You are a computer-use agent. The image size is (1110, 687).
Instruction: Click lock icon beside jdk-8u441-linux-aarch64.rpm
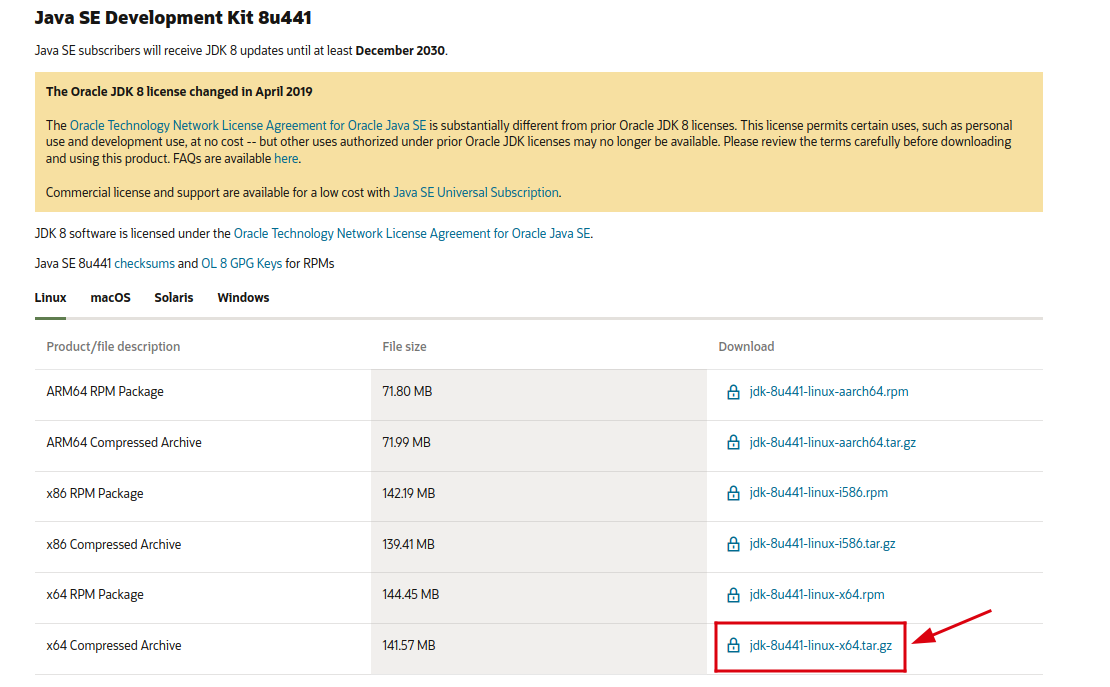733,392
